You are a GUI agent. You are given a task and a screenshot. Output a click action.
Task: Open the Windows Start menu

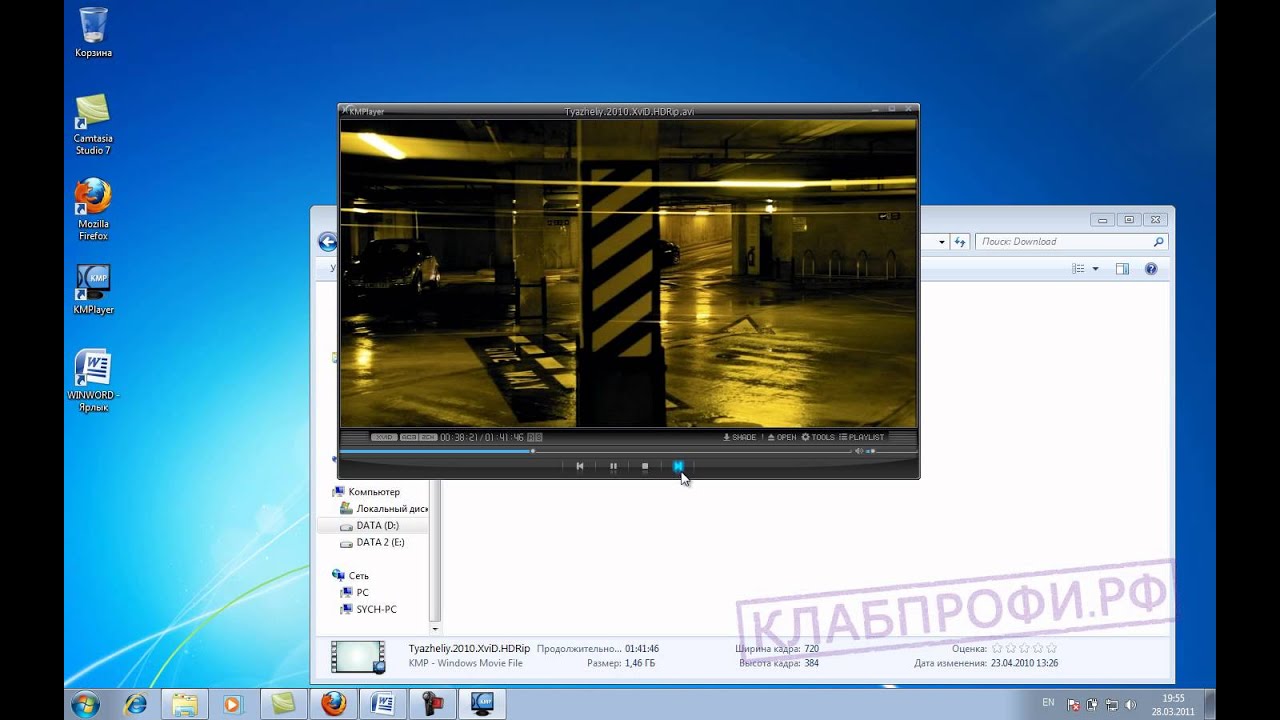pos(85,703)
